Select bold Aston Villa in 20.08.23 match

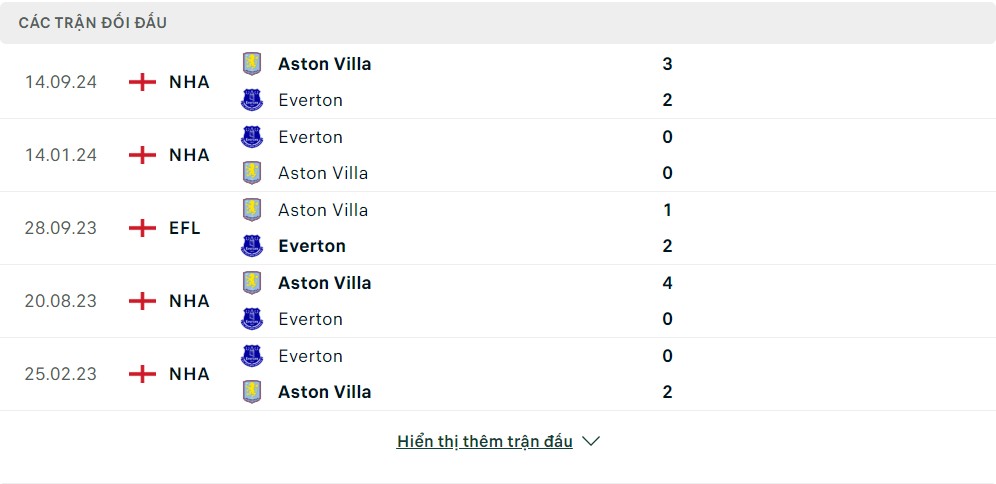[325, 283]
